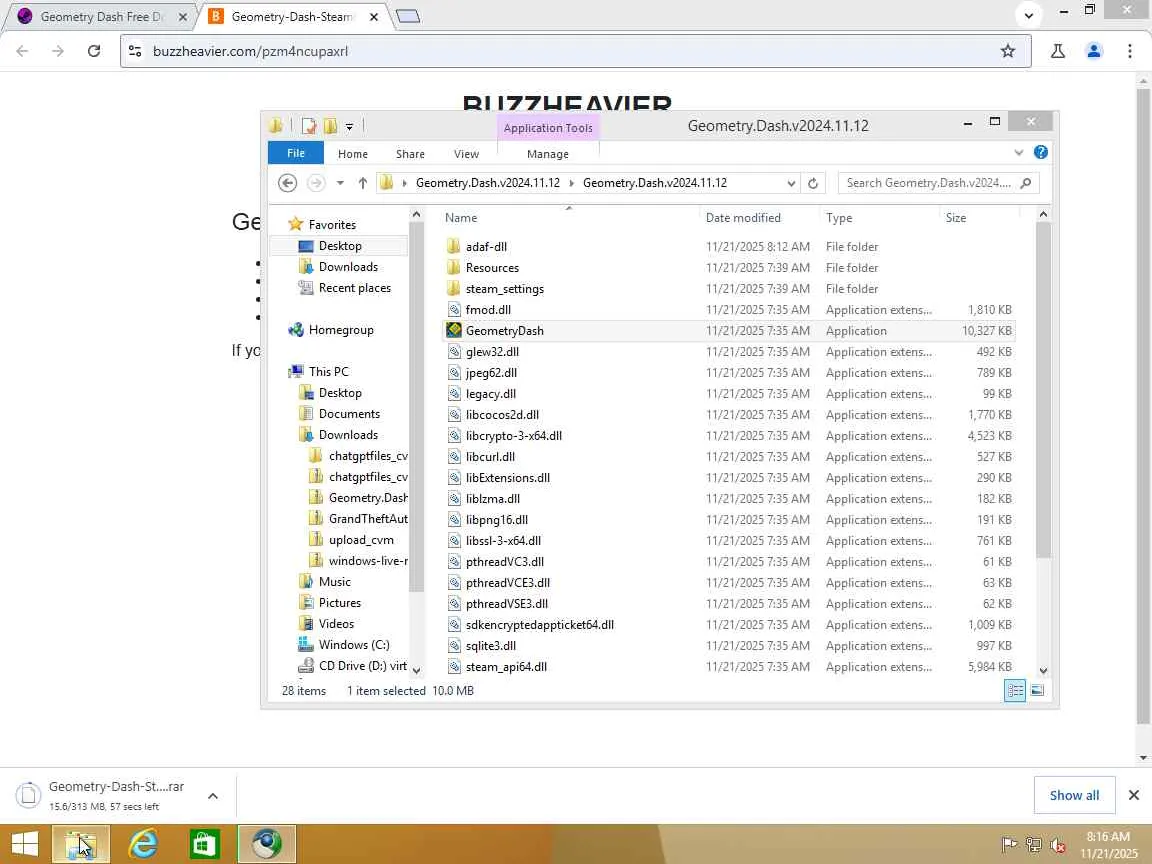Click the glew32.dll file icon
The image size is (1152, 864).
[x=454, y=352]
